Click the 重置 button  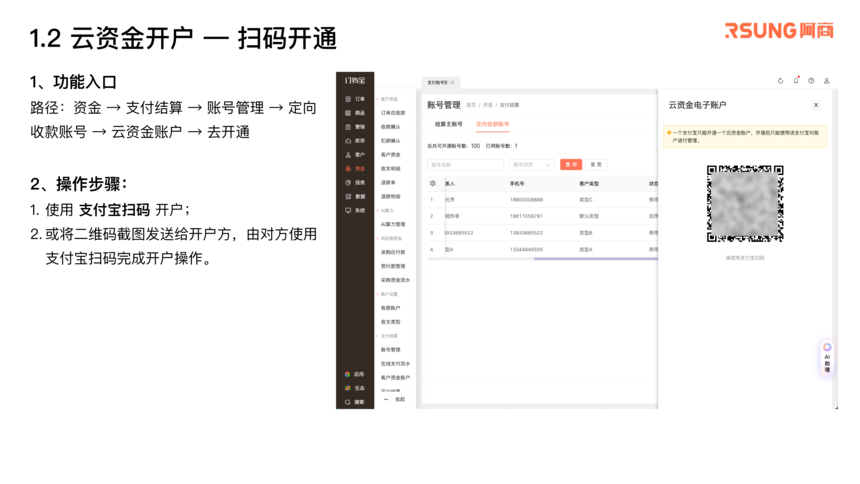click(x=596, y=164)
